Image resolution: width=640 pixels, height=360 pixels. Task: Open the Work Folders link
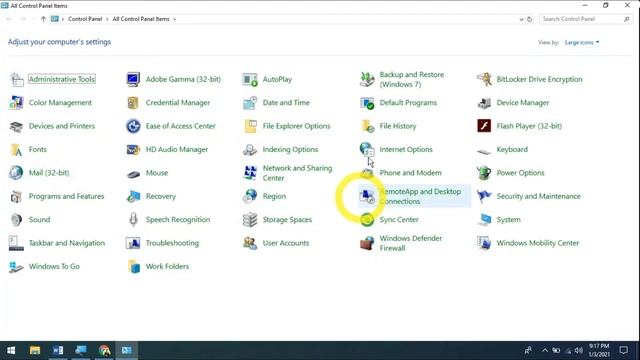(167, 266)
